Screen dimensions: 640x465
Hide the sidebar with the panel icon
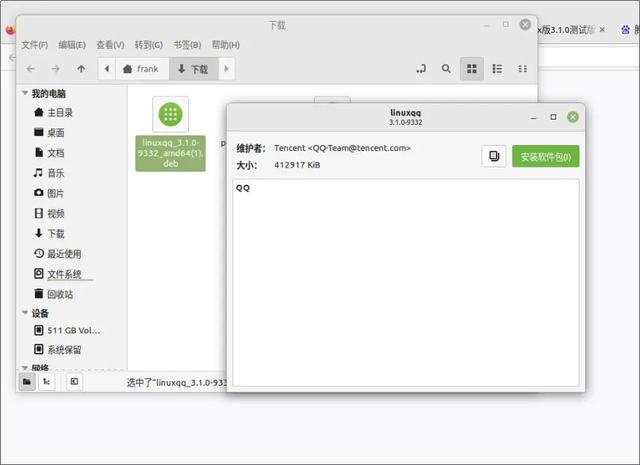pos(74,382)
